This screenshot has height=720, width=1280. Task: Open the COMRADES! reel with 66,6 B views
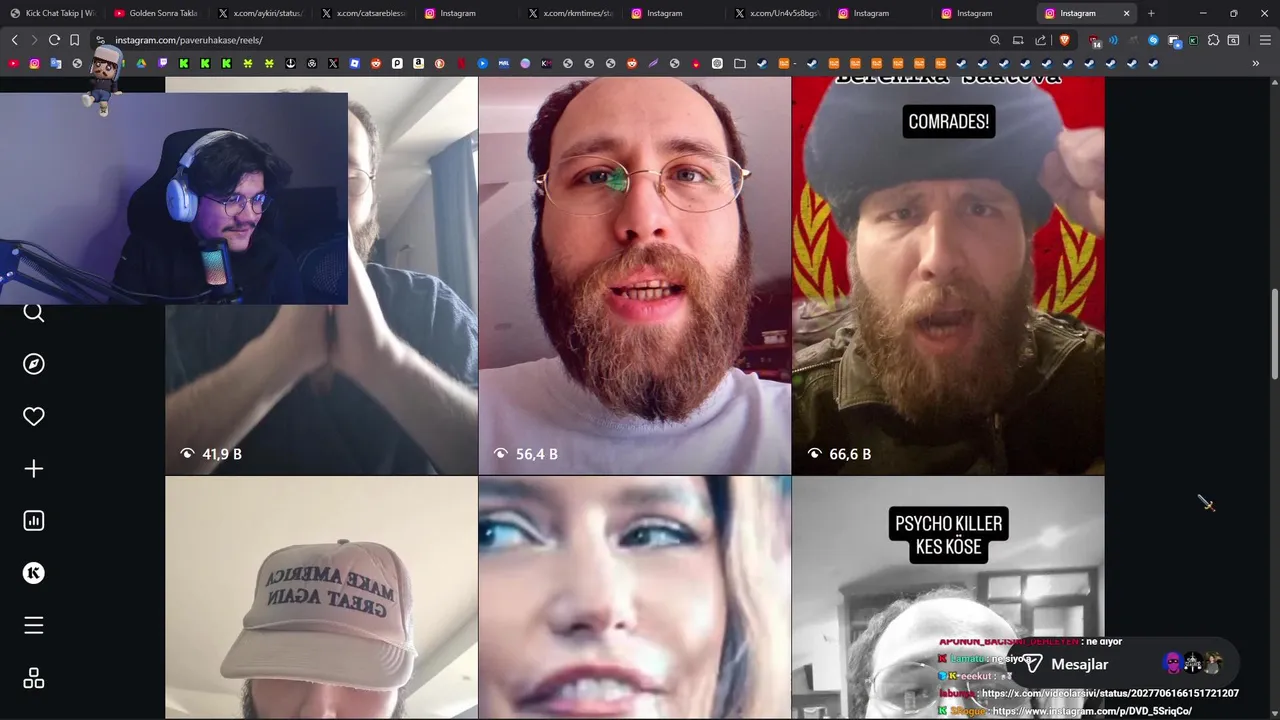pos(948,275)
